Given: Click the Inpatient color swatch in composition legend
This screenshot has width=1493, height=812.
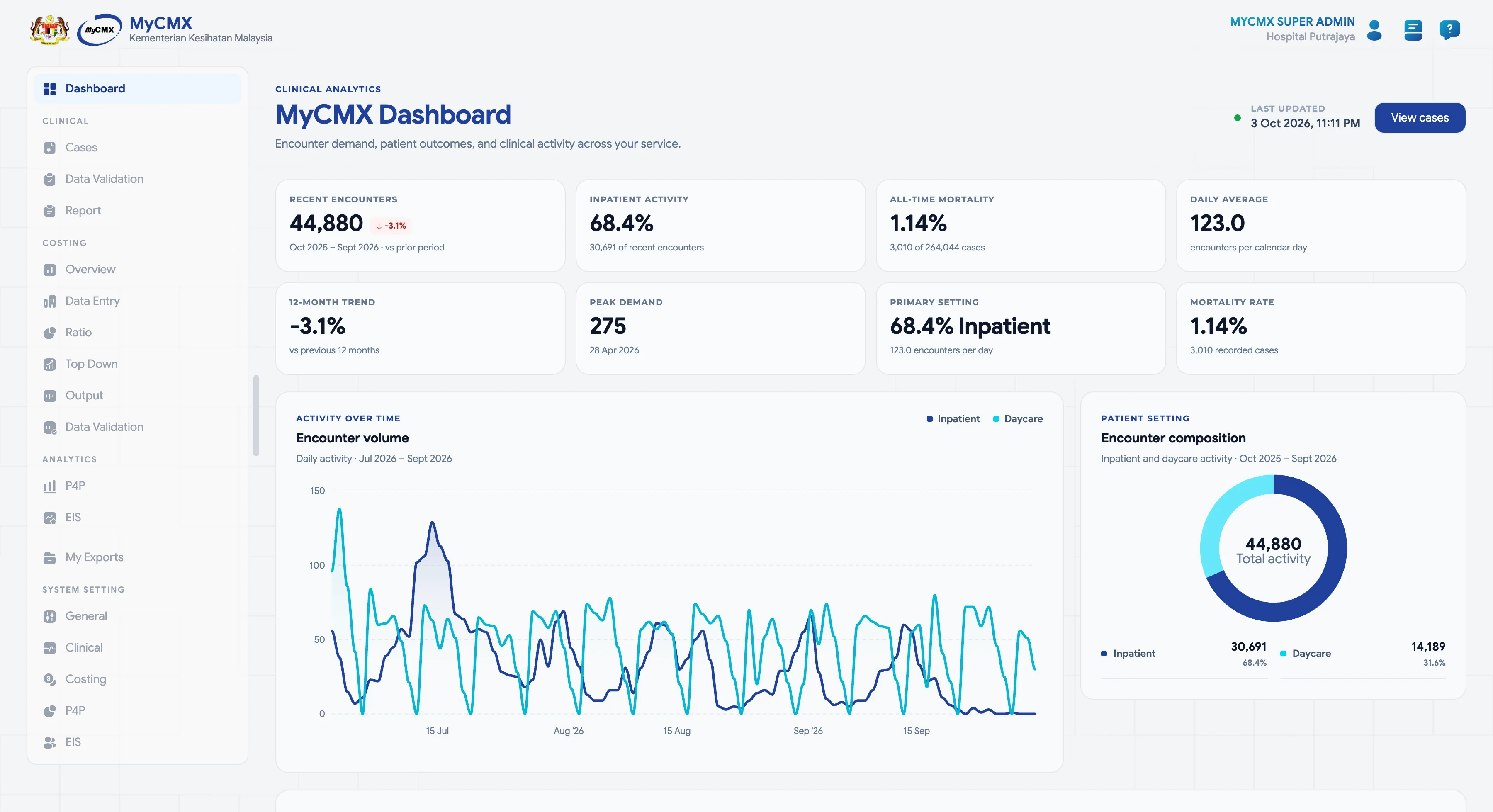Looking at the screenshot, I should click(1104, 654).
